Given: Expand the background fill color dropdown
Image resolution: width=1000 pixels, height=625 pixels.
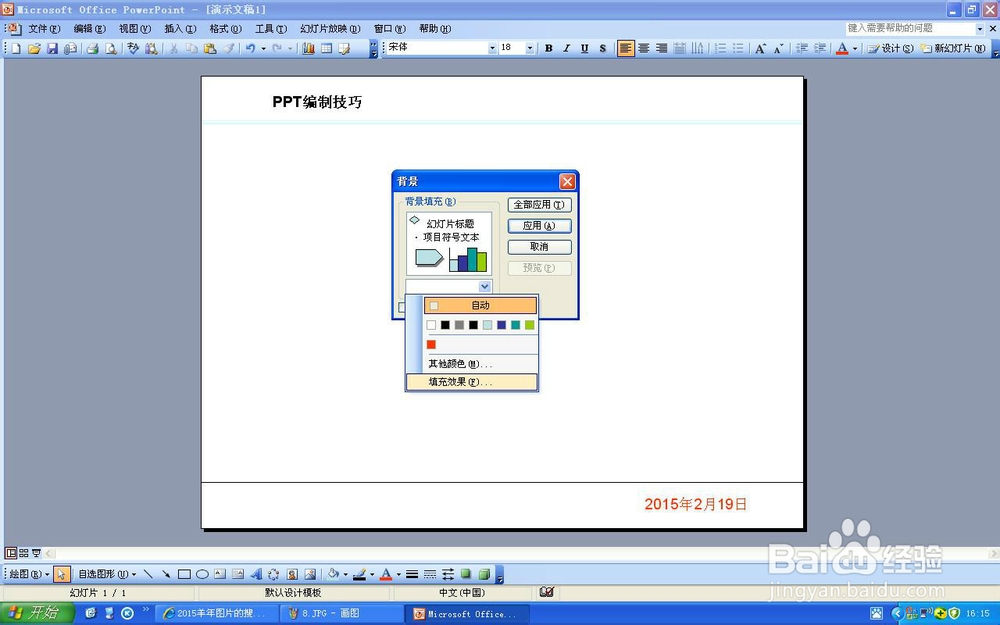Looking at the screenshot, I should coord(485,286).
